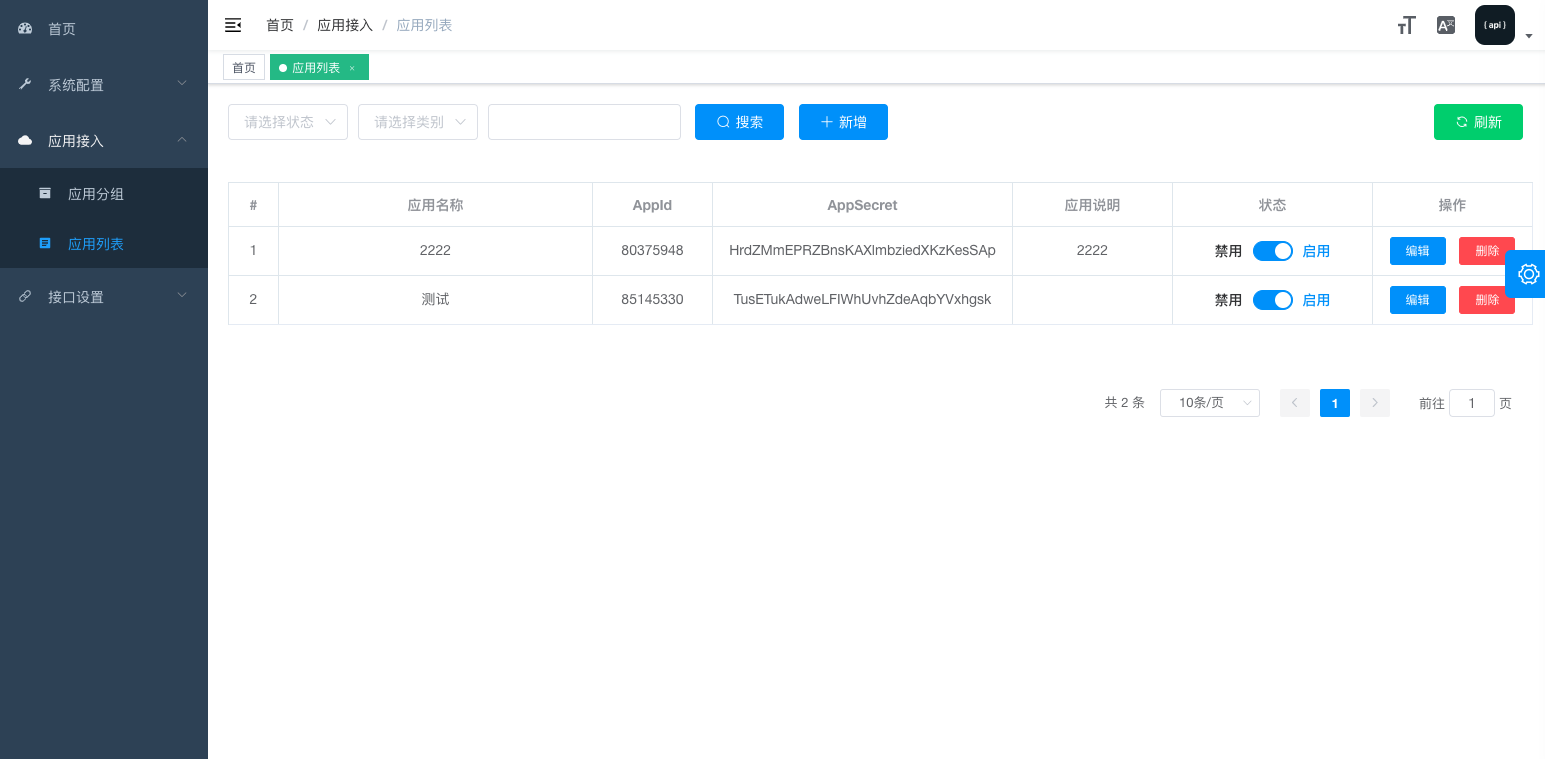
Task: Click the AppSecret column header
Action: click(x=862, y=205)
